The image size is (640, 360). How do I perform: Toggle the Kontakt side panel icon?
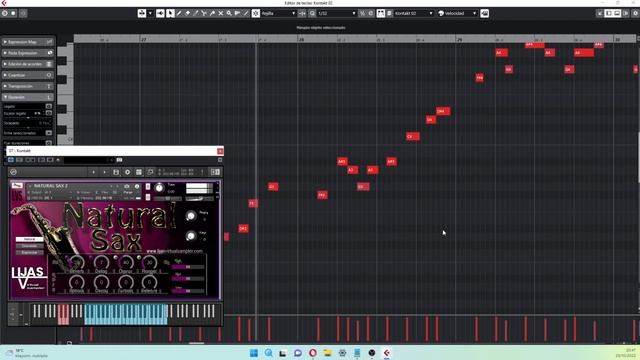pos(215,172)
